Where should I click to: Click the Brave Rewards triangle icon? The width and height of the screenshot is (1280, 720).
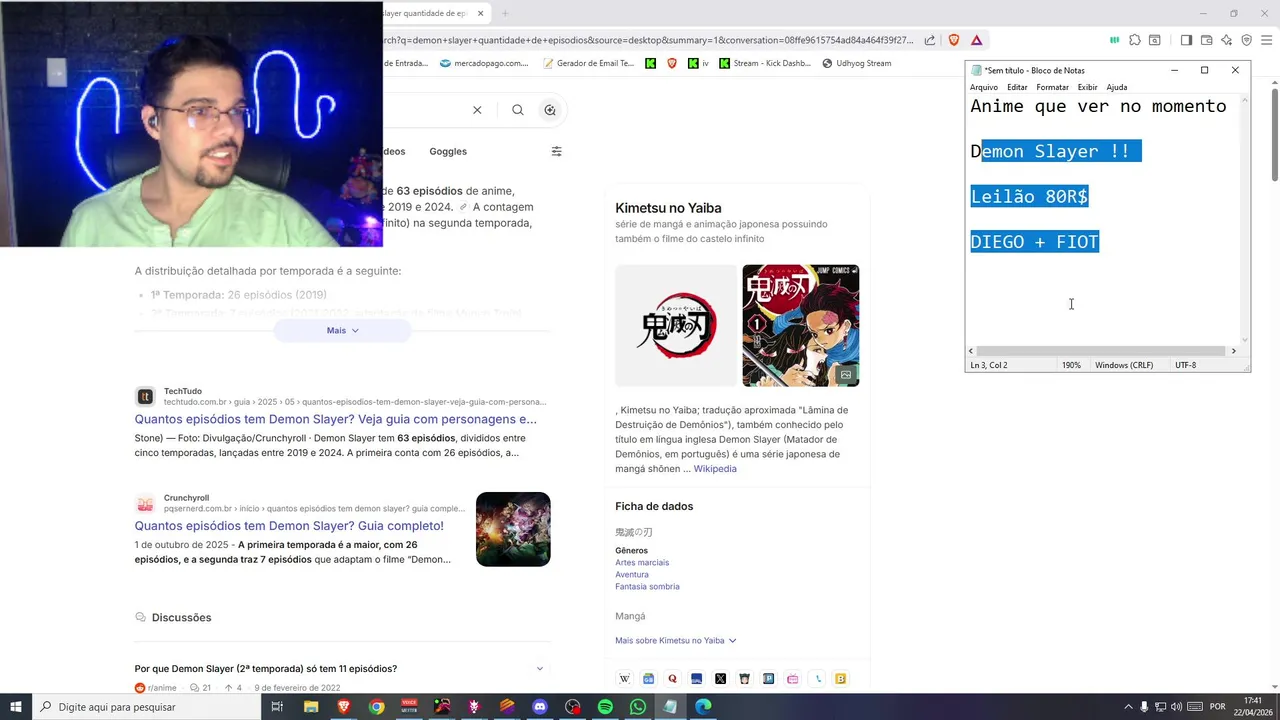click(x=976, y=40)
